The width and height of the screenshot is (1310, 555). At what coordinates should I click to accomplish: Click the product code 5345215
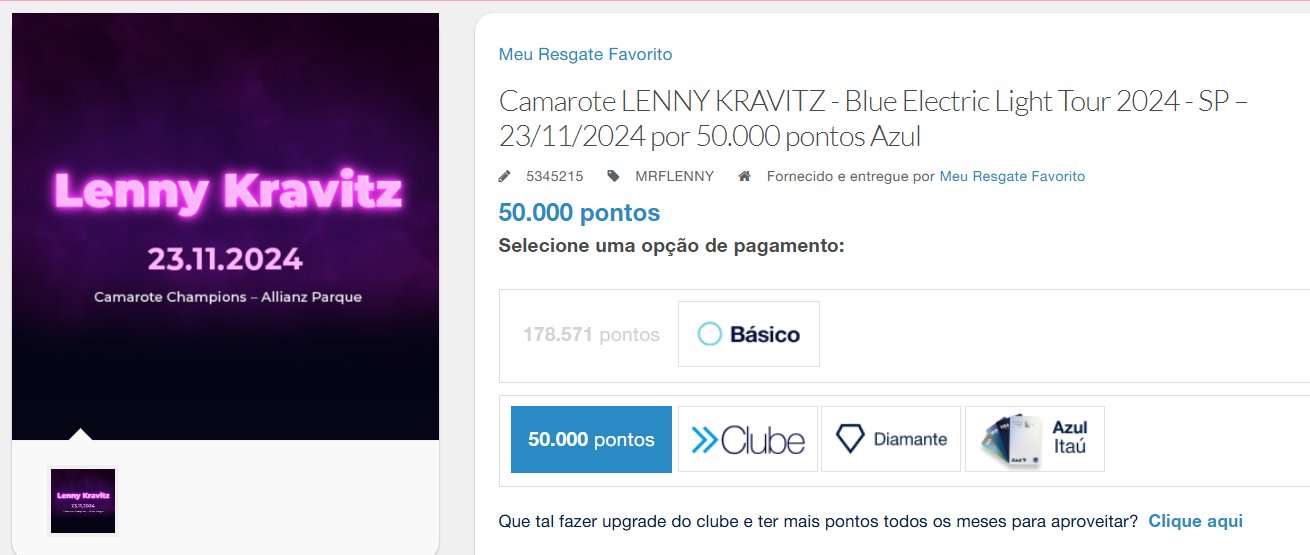pyautogui.click(x=555, y=176)
